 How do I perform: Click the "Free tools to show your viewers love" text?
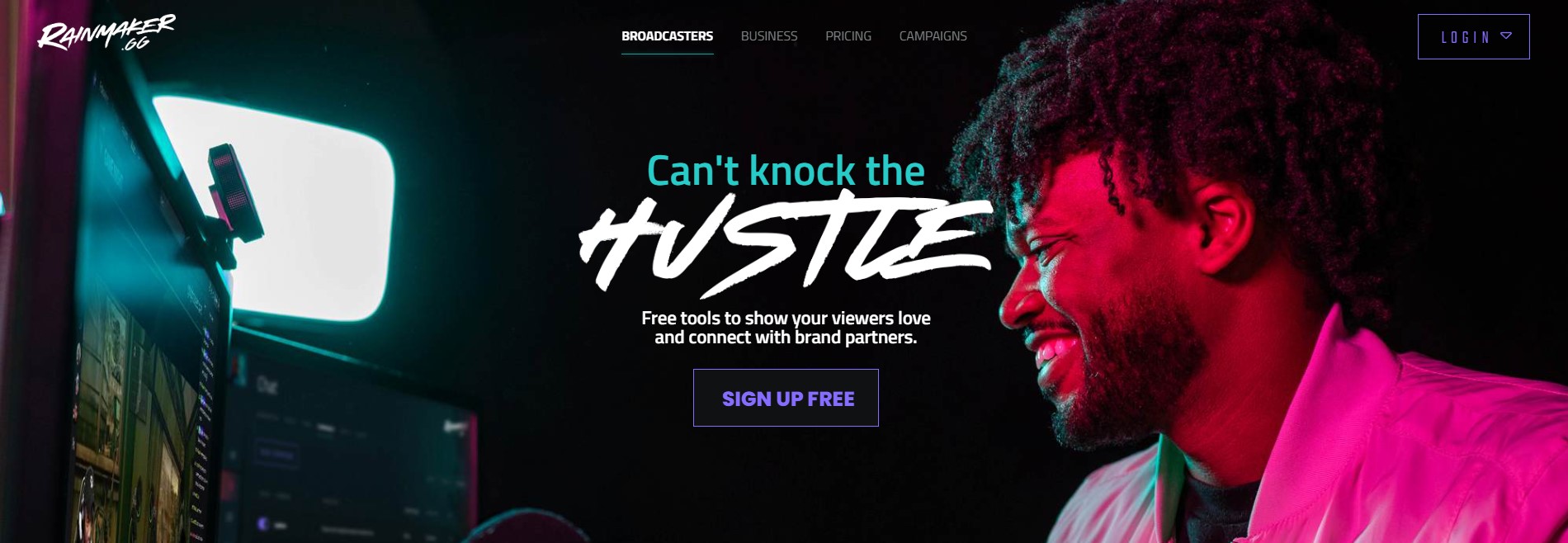coord(786,318)
